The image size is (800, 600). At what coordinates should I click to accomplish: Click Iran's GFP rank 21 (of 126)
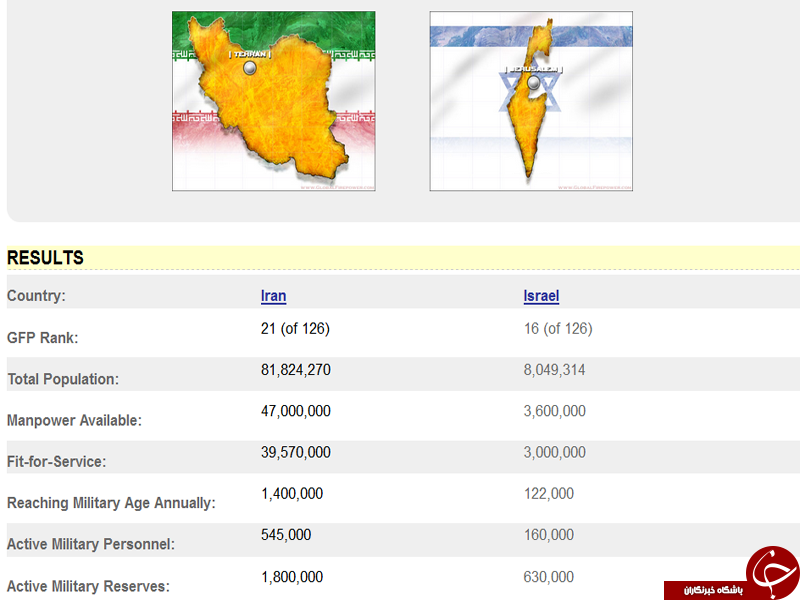(295, 328)
